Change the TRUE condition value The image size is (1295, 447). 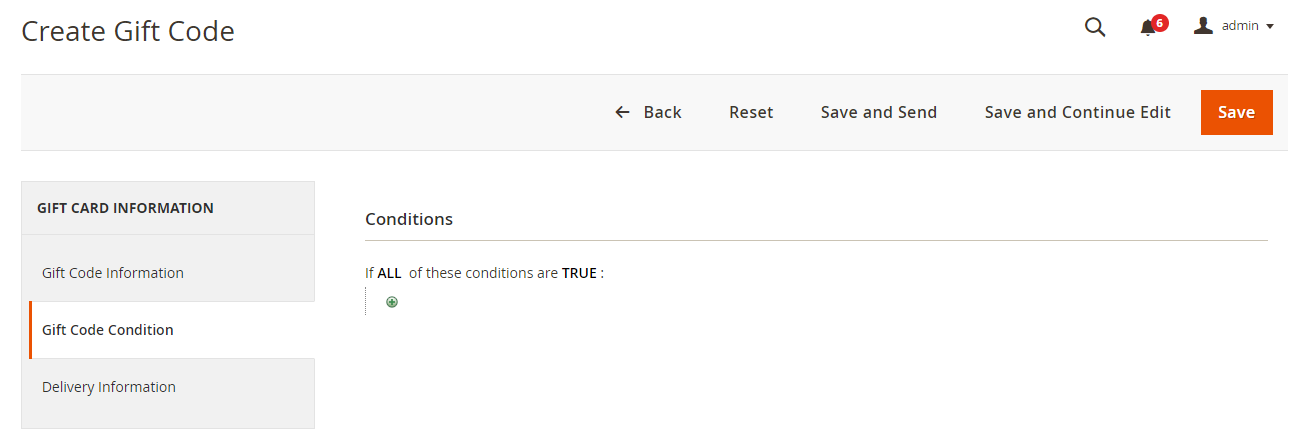pos(579,273)
